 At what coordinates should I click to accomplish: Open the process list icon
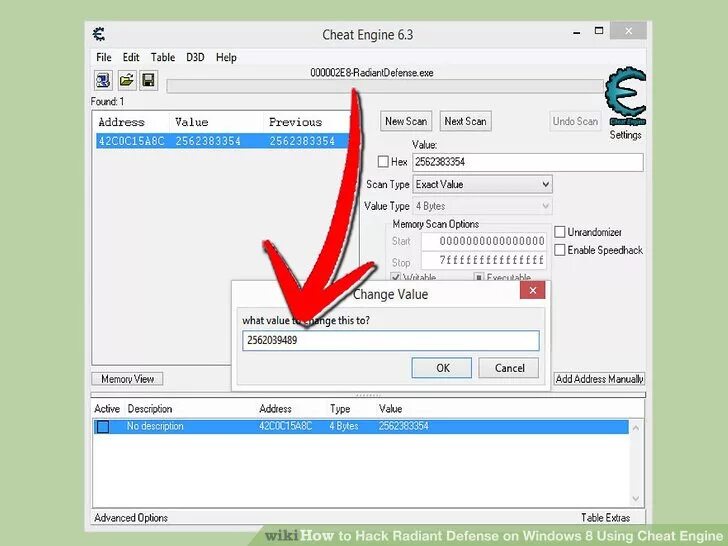tap(103, 80)
